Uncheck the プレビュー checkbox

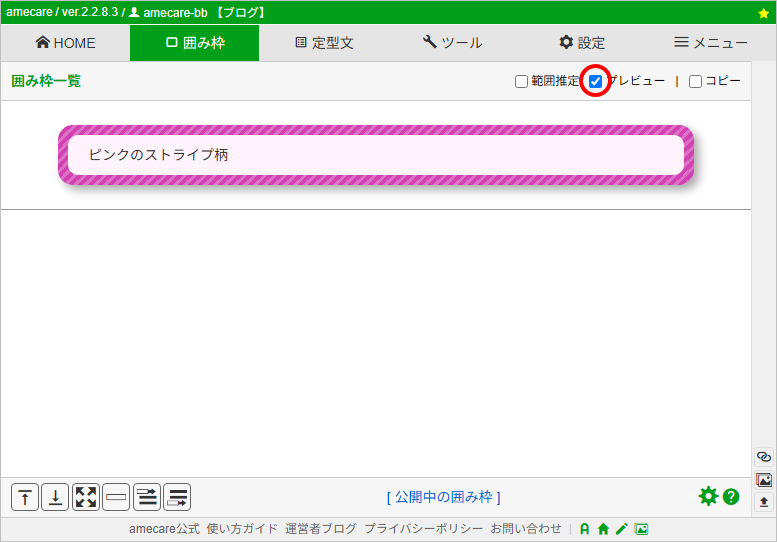tap(596, 82)
